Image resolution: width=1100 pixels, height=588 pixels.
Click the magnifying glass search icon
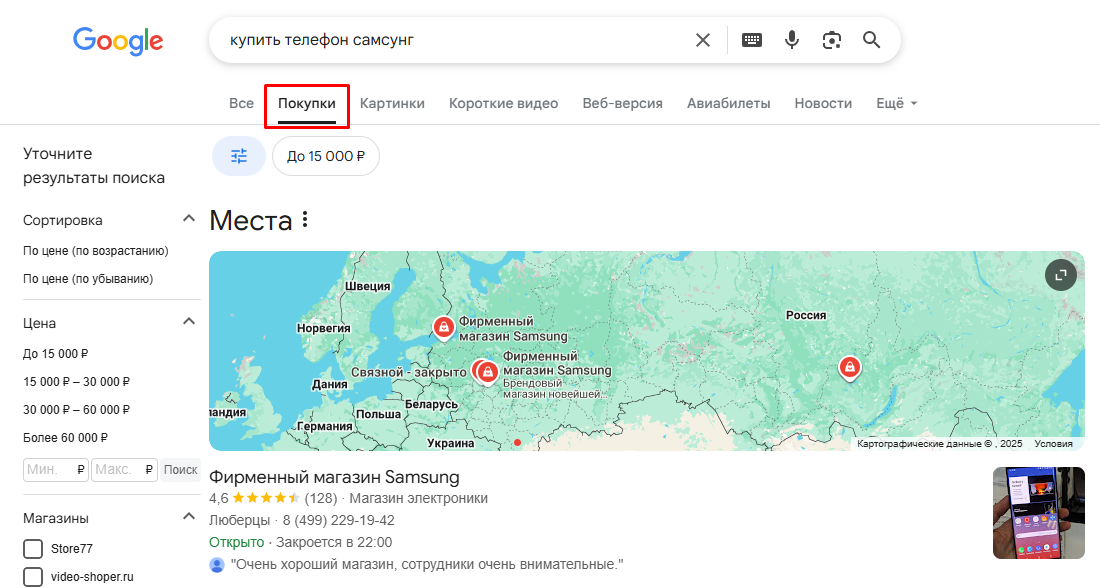click(x=870, y=39)
